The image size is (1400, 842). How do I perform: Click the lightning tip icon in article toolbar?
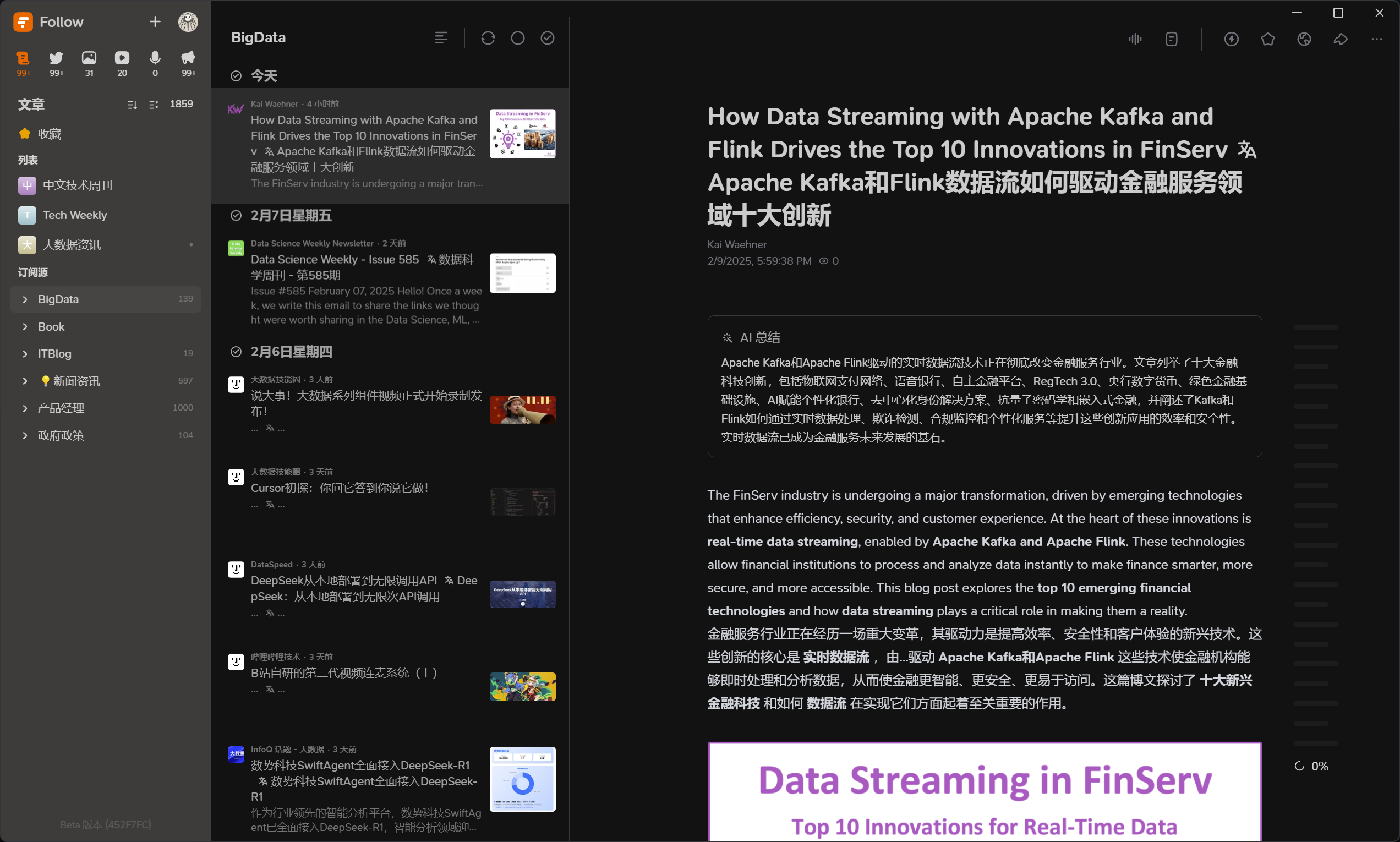point(1231,39)
